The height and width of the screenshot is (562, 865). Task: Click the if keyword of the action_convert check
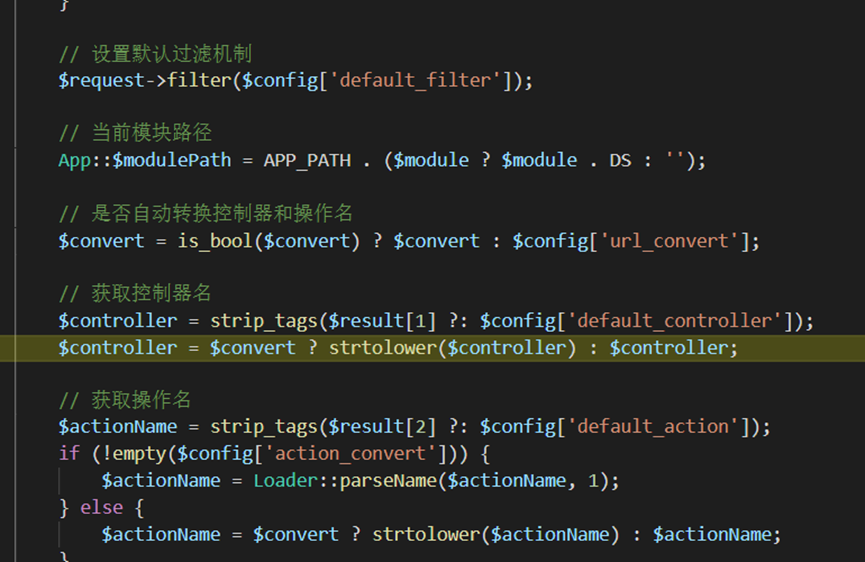point(69,454)
